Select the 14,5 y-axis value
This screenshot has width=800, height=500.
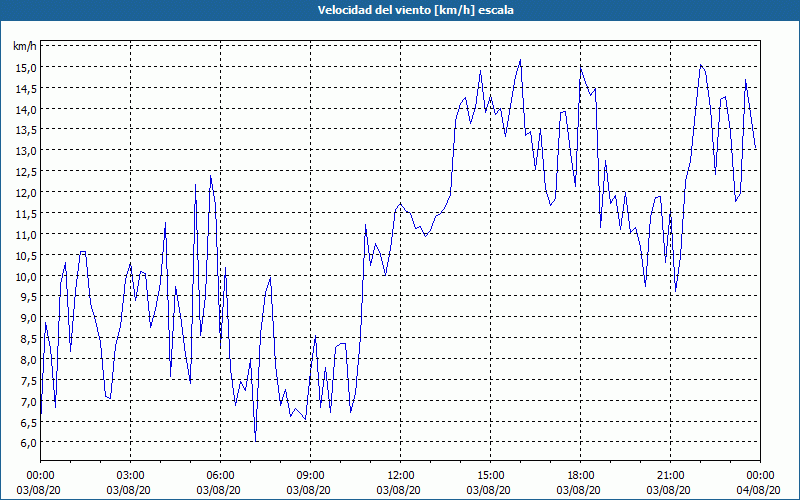tap(25, 88)
